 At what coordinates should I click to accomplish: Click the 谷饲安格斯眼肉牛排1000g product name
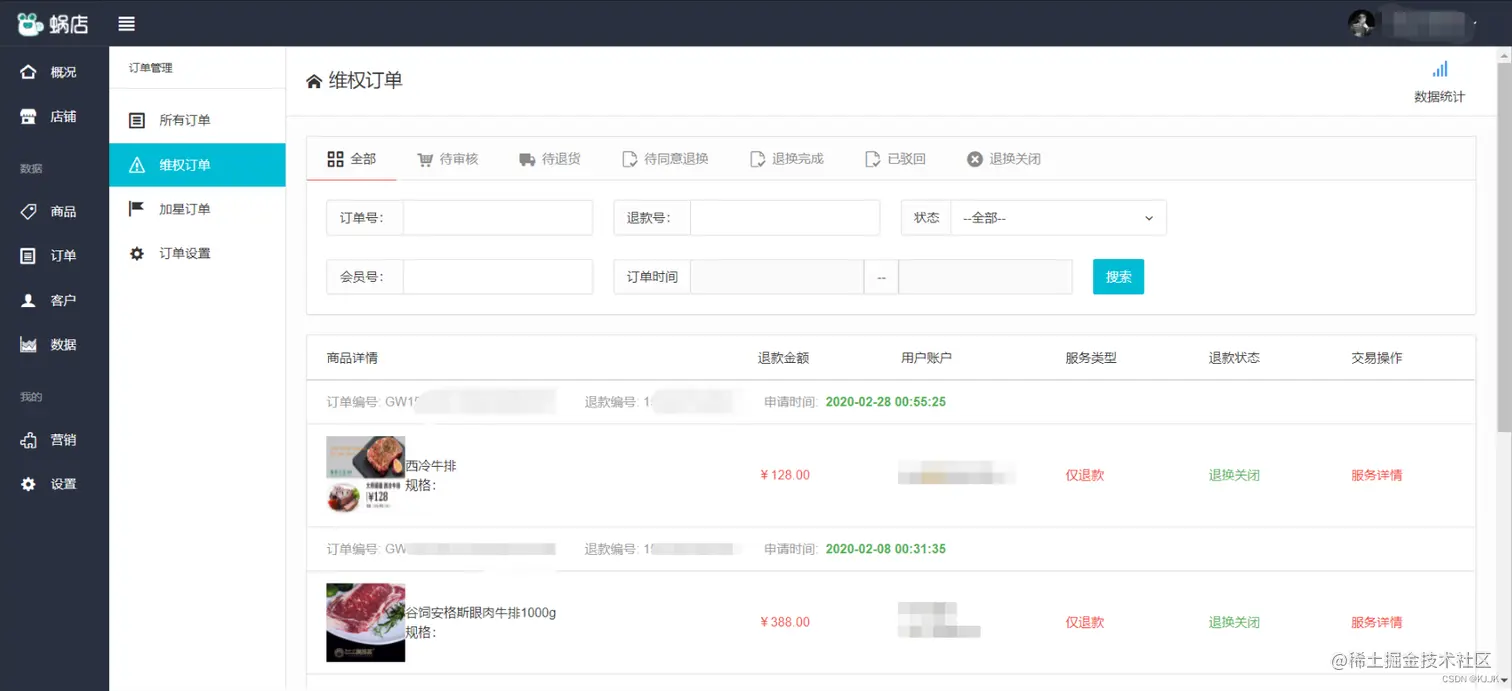click(481, 613)
